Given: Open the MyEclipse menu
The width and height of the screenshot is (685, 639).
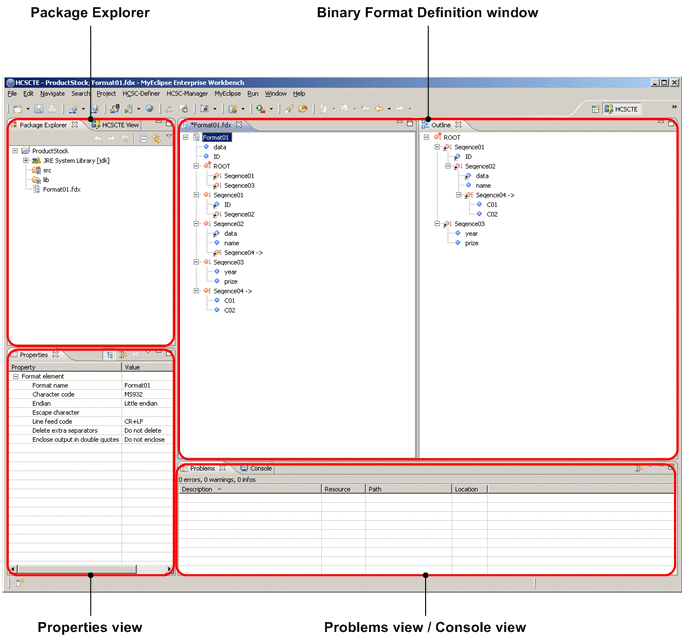Looking at the screenshot, I should [x=228, y=93].
